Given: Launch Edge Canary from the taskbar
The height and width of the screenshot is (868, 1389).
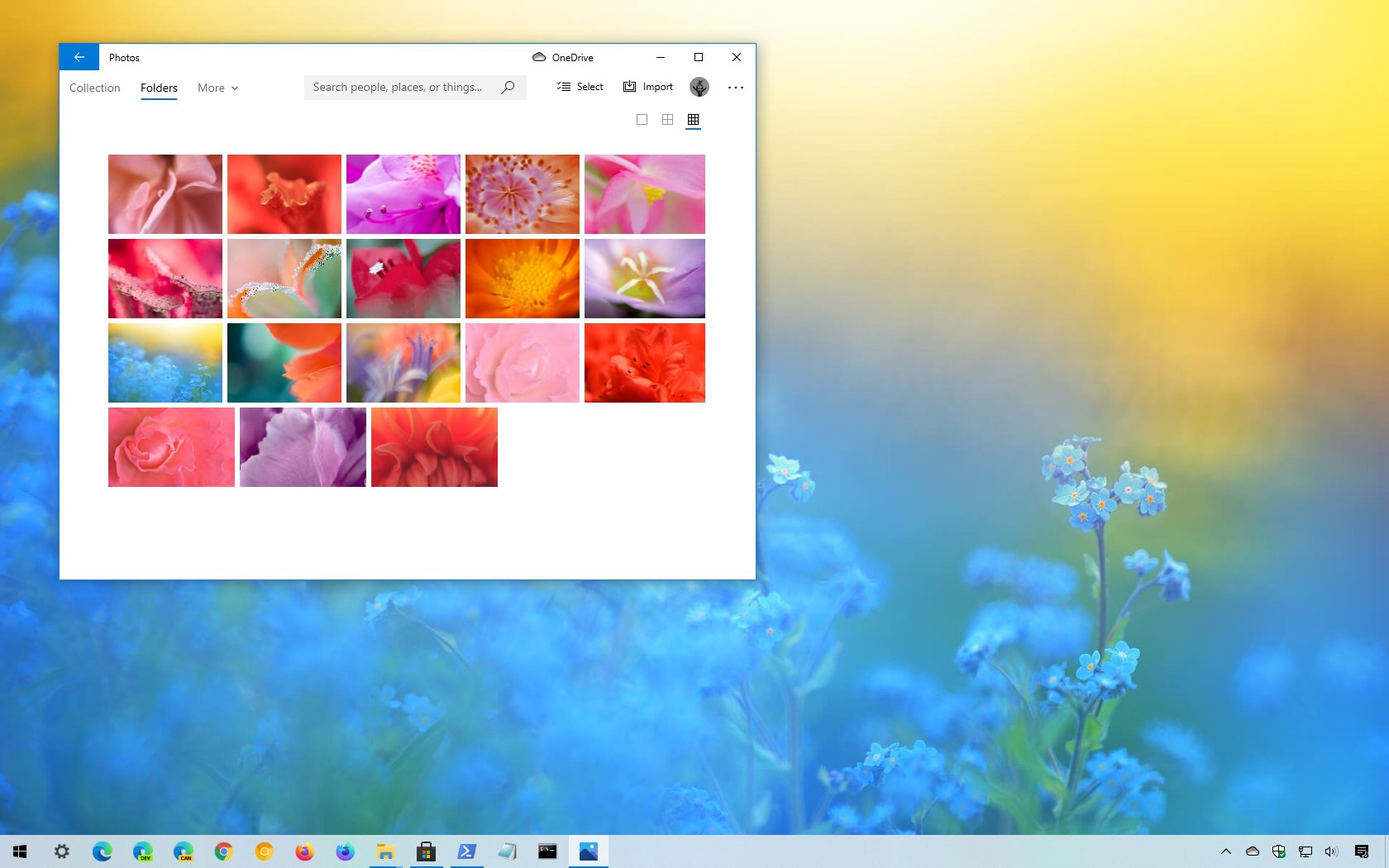Looking at the screenshot, I should pos(184,851).
